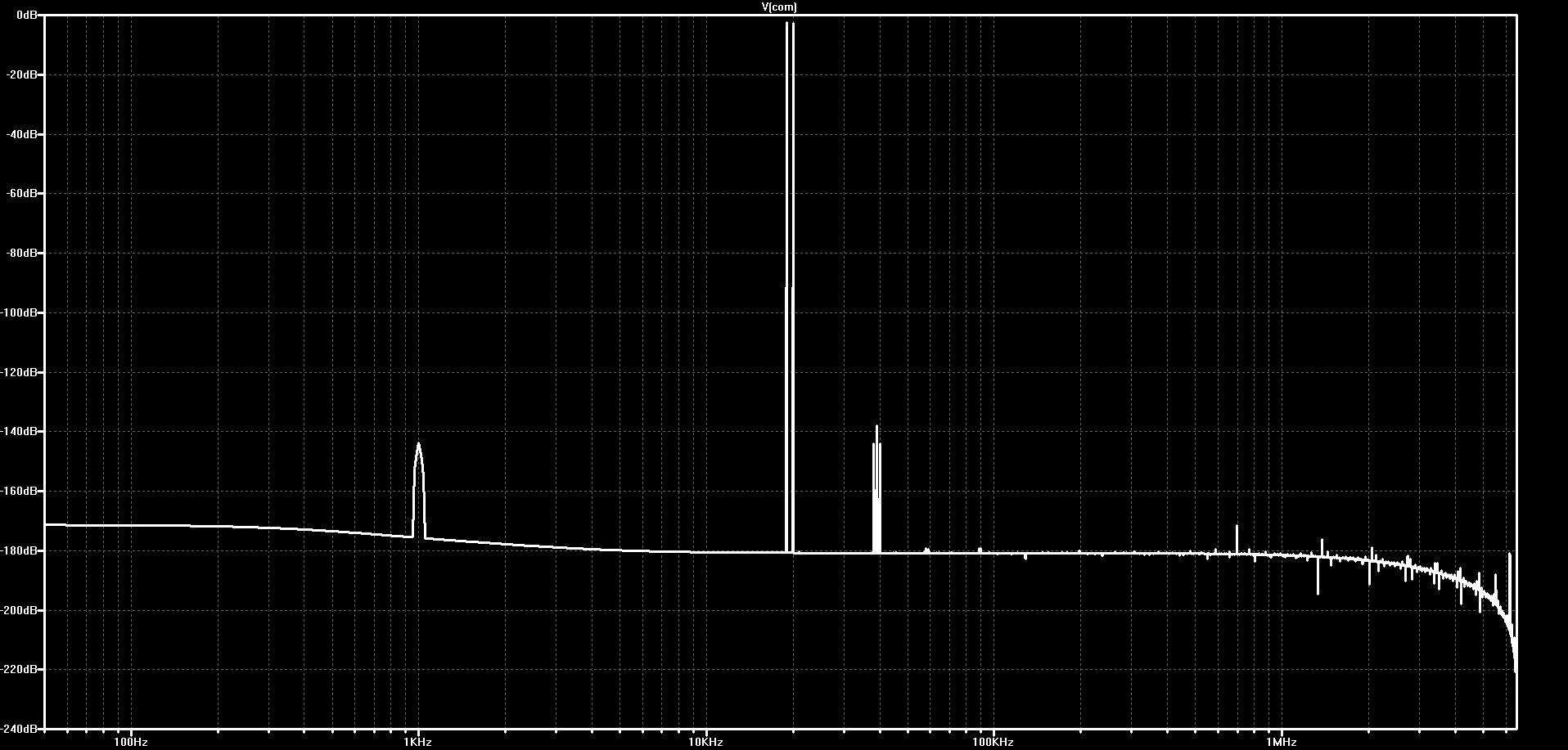Click the rounded spur peak at 1 kHz
The height and width of the screenshot is (750, 1568).
418,489
